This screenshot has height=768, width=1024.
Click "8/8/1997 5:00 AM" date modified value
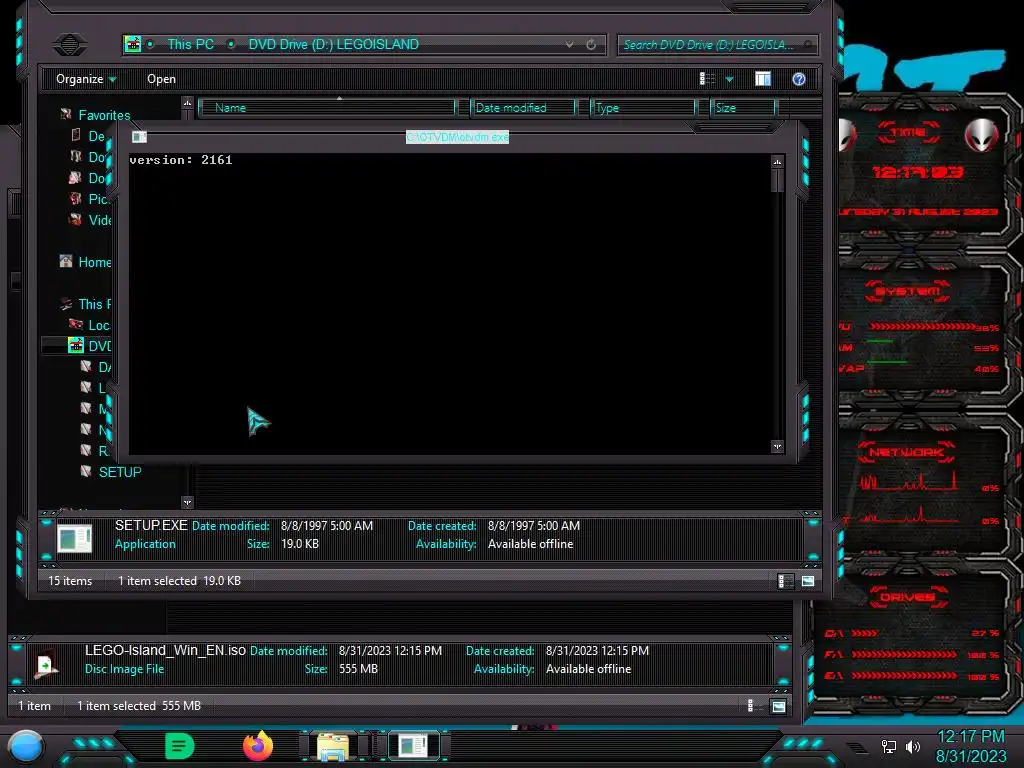click(x=327, y=526)
